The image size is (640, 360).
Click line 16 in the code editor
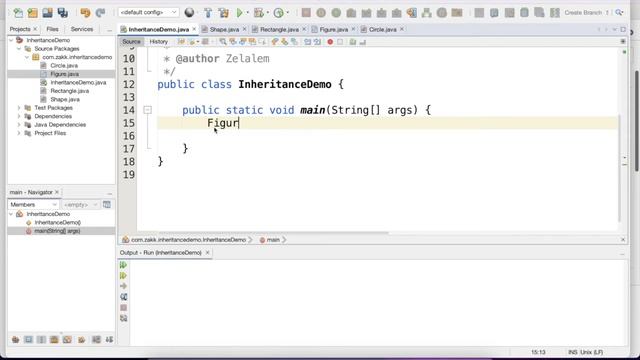pos(388,136)
